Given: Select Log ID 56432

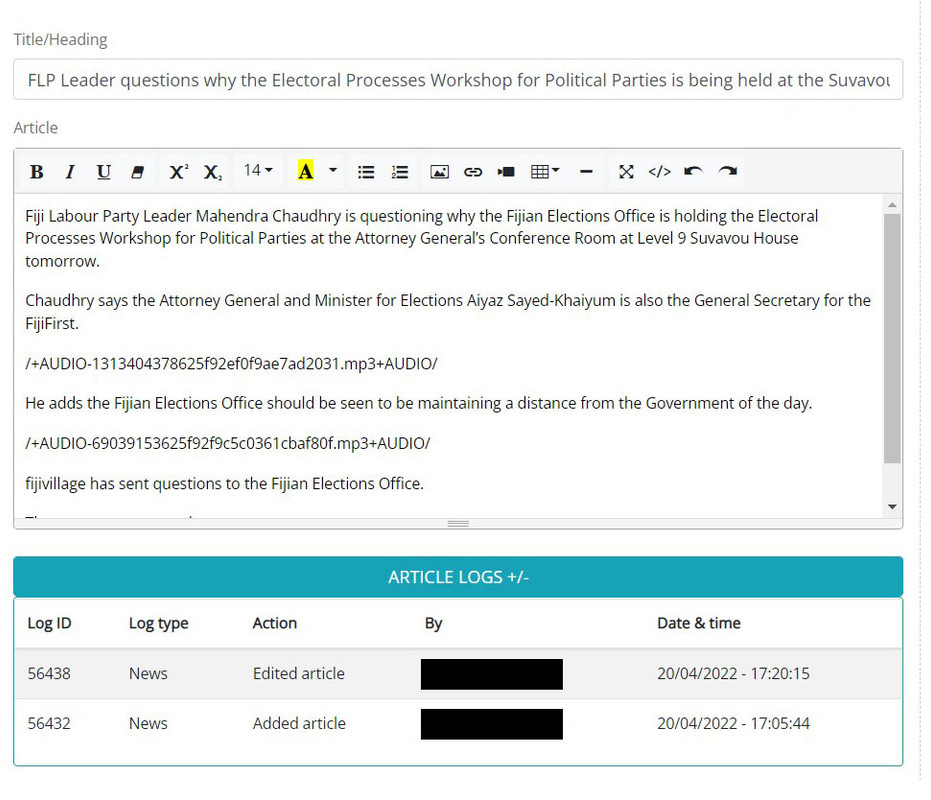Looking at the screenshot, I should [49, 723].
